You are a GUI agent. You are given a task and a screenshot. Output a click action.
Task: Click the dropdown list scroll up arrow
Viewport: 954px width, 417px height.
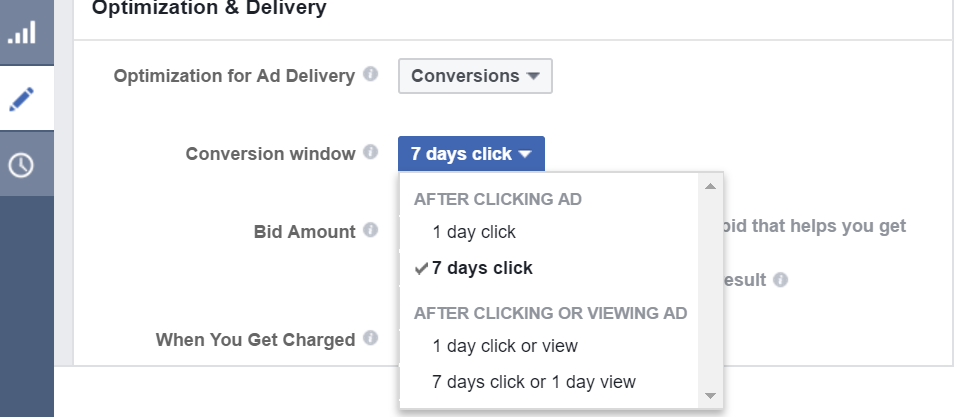coord(710,186)
